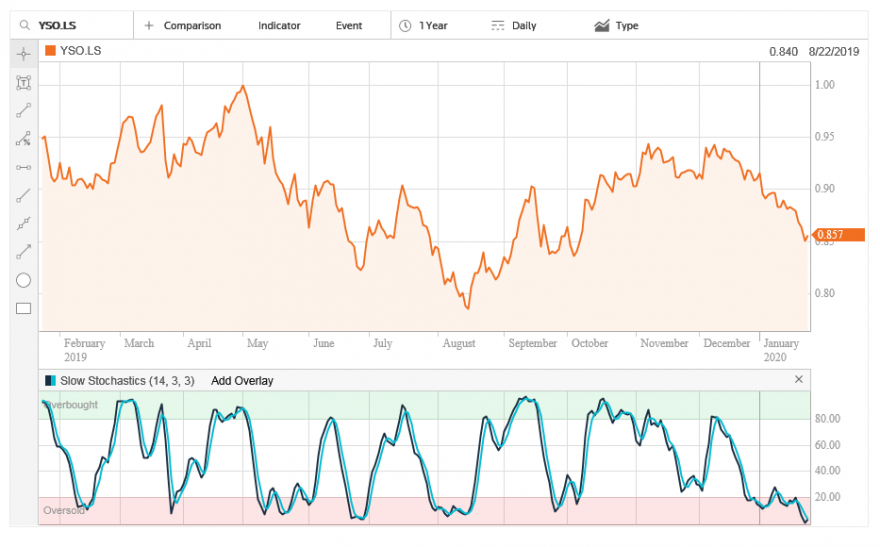This screenshot has height=547, width=880.
Task: Click the 0.840 price readout
Action: 783,52
